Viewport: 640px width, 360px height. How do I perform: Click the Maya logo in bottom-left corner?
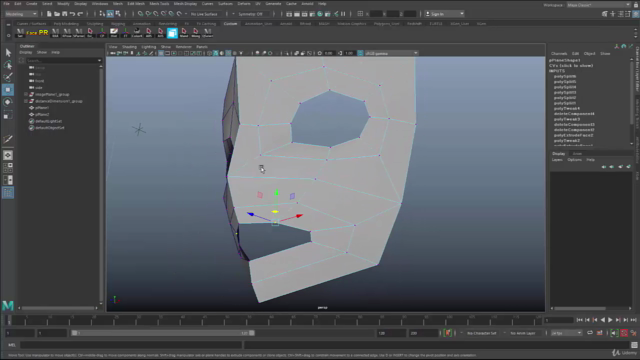8,305
